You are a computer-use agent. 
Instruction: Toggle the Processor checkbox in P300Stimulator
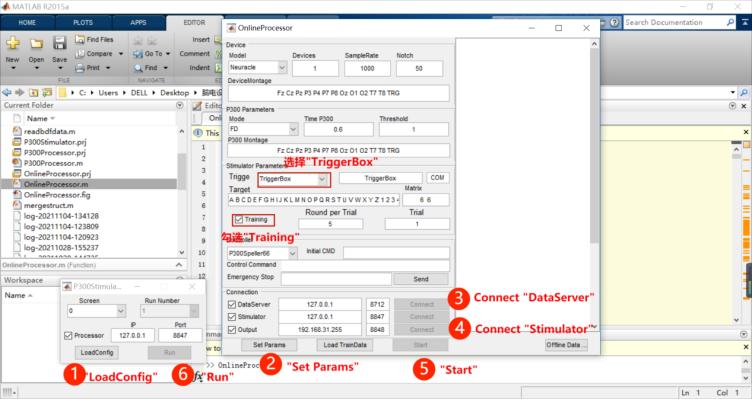tap(68, 336)
